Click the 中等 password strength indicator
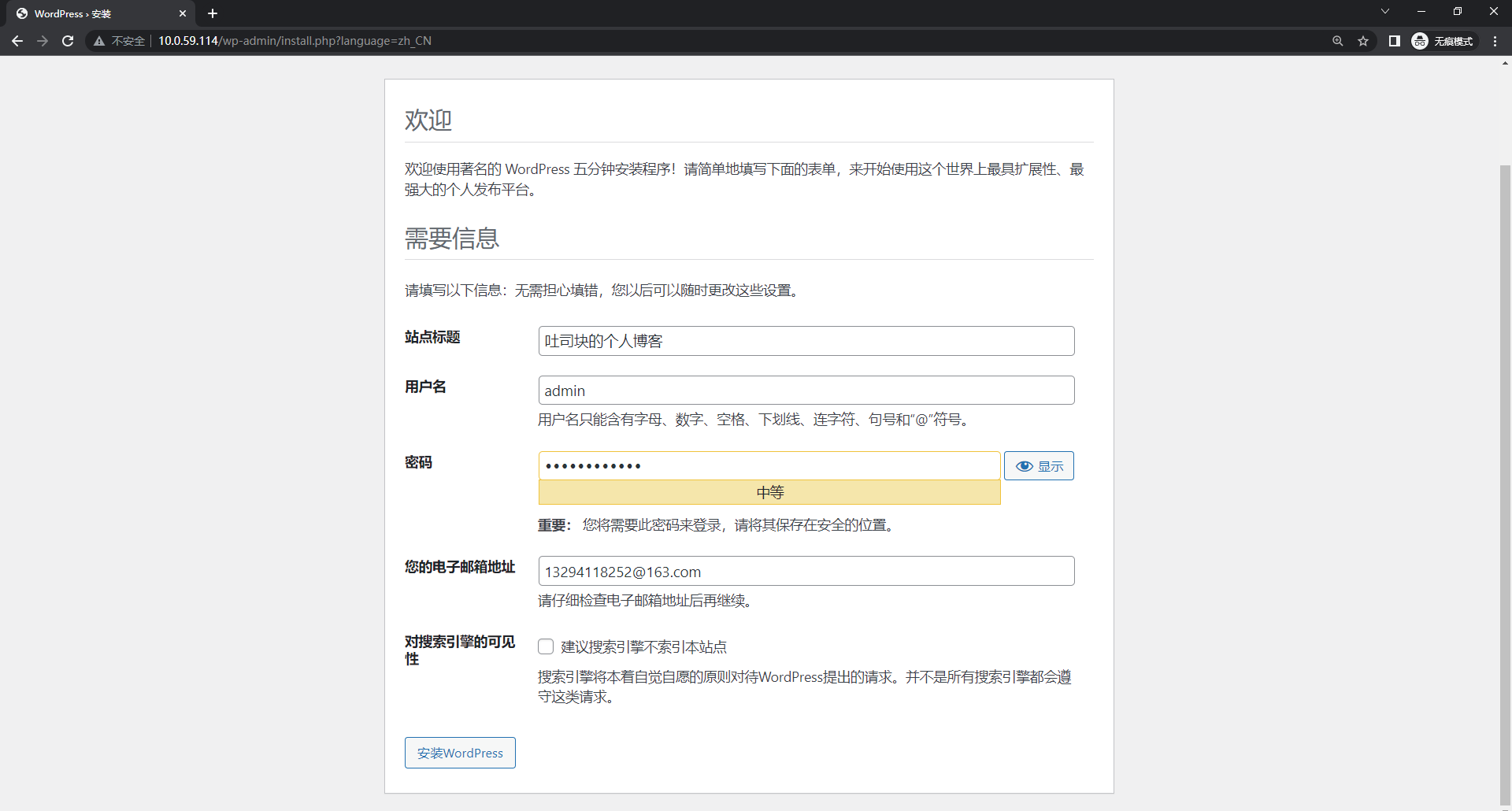The image size is (1512, 811). click(x=769, y=492)
